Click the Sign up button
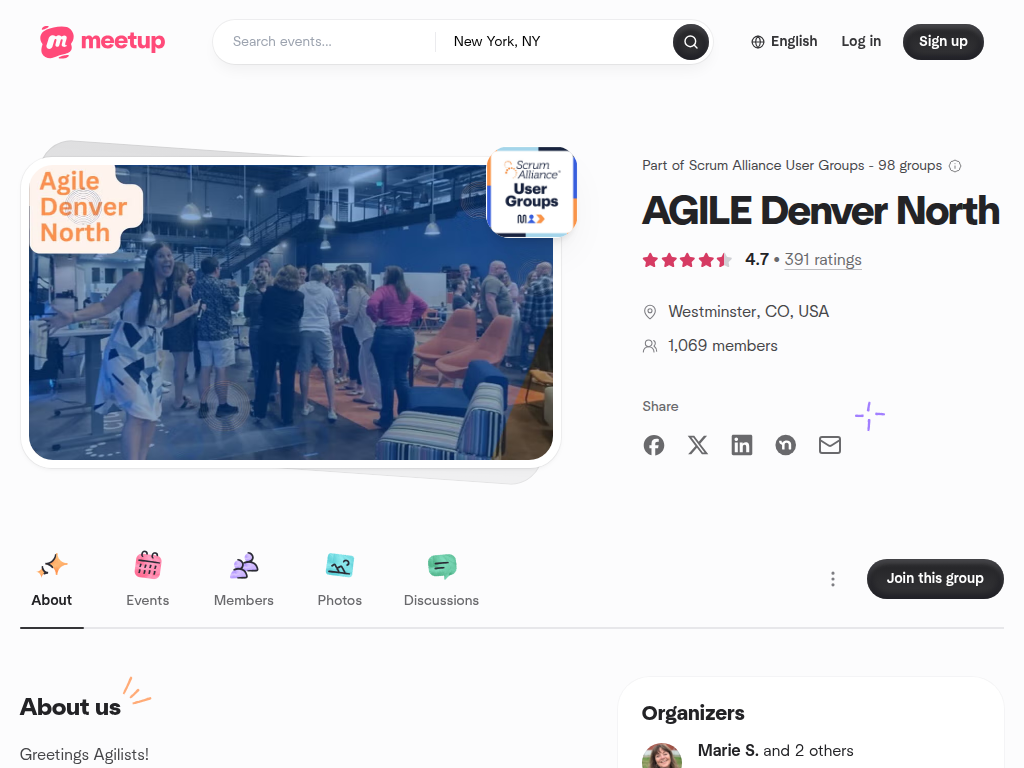 pos(943,42)
